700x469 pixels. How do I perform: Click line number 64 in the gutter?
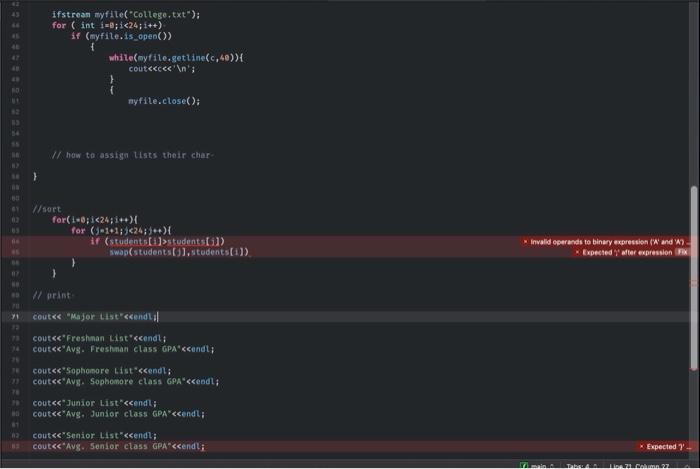point(15,241)
